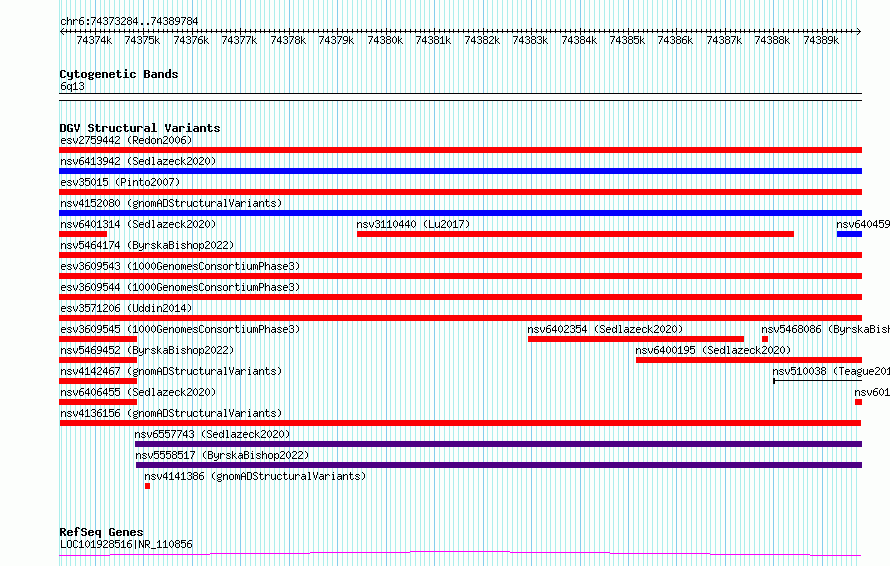Select the short red bar under esv3609545

(98, 339)
